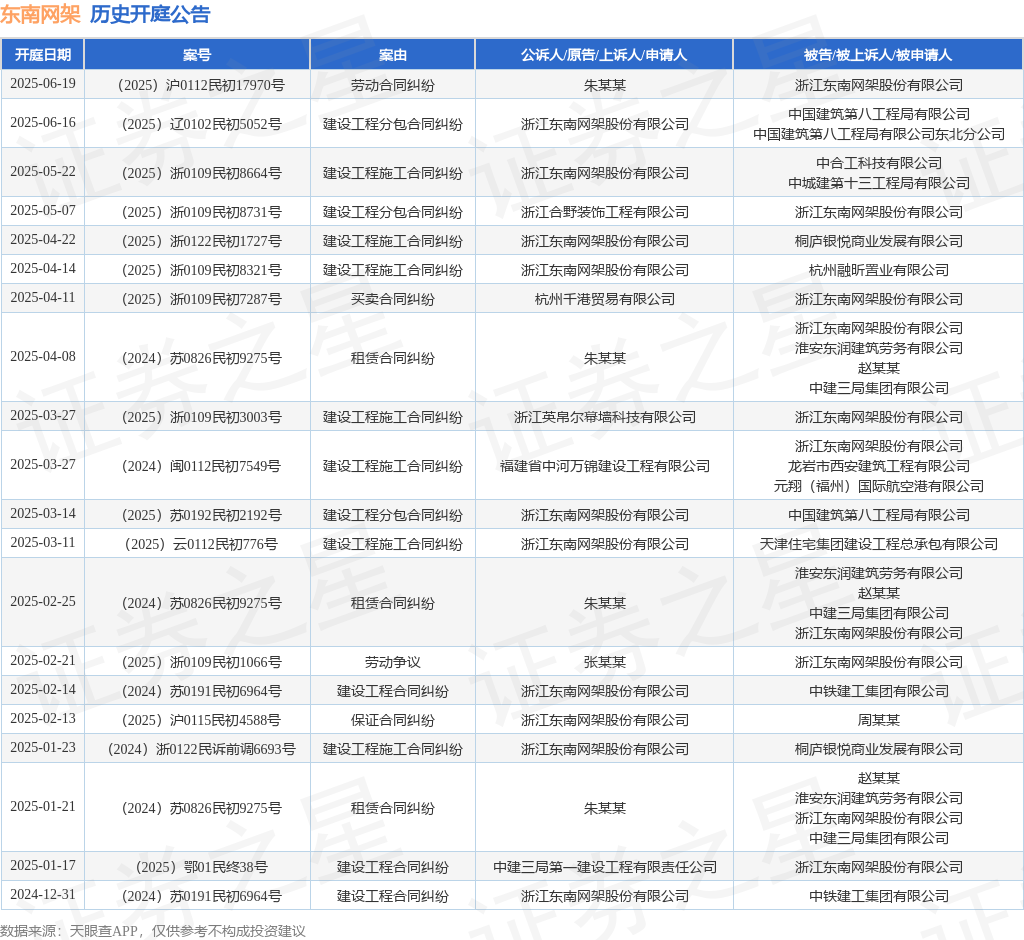
Task: Click plaintiff 浙江合野装饰工程有限公司
Action: tap(604, 212)
